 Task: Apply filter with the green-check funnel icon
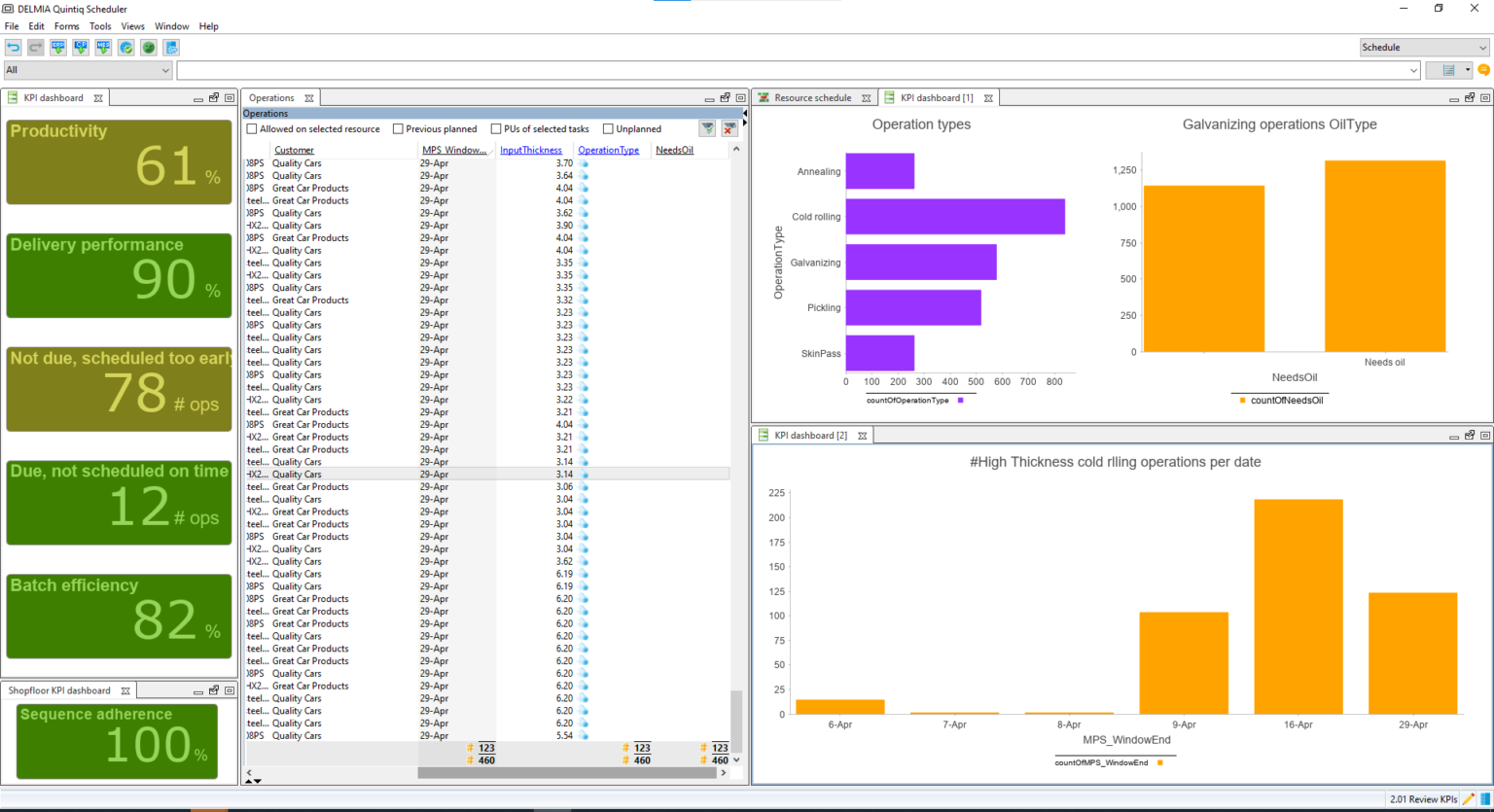[707, 128]
